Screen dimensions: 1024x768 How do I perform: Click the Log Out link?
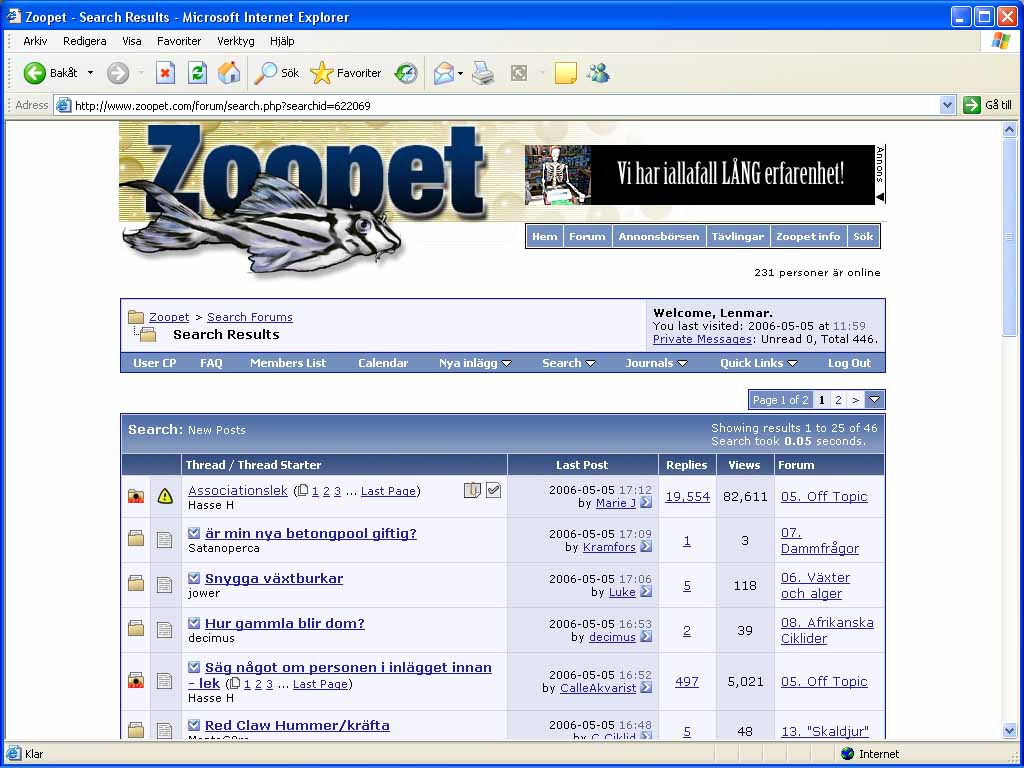(850, 363)
